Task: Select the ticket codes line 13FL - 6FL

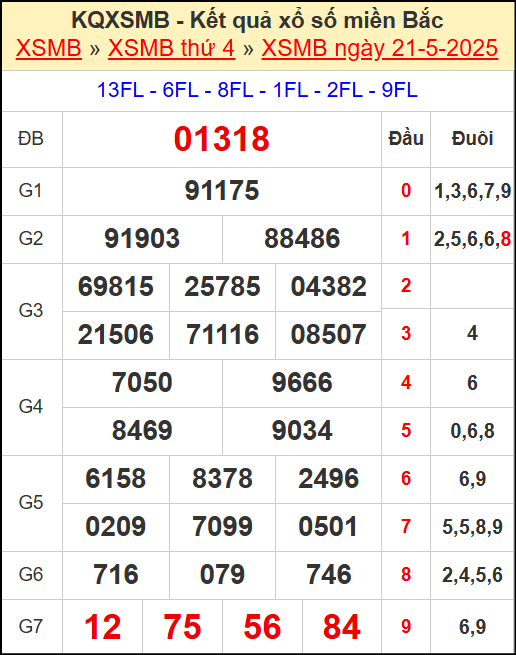Action: [257, 90]
